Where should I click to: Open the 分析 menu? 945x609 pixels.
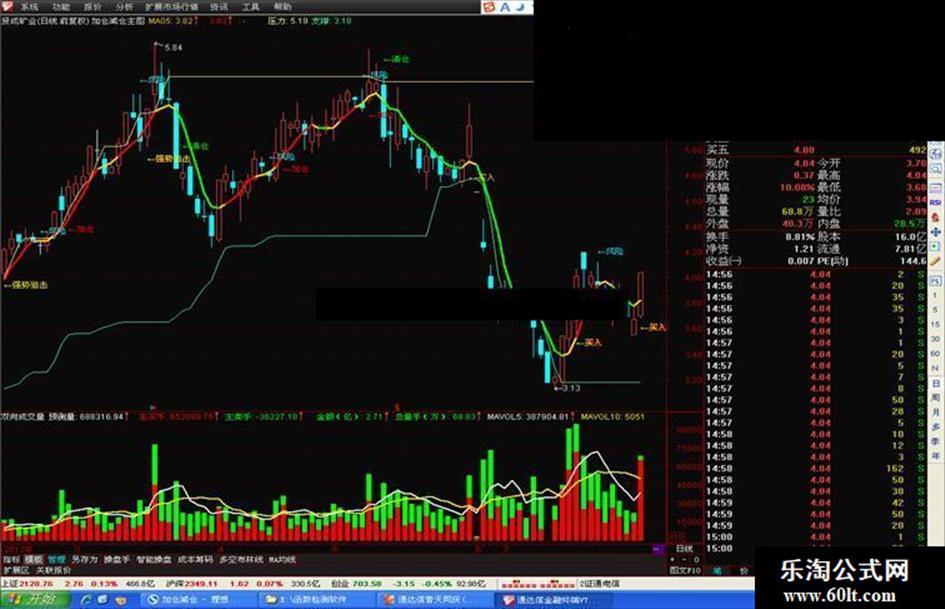coord(124,7)
